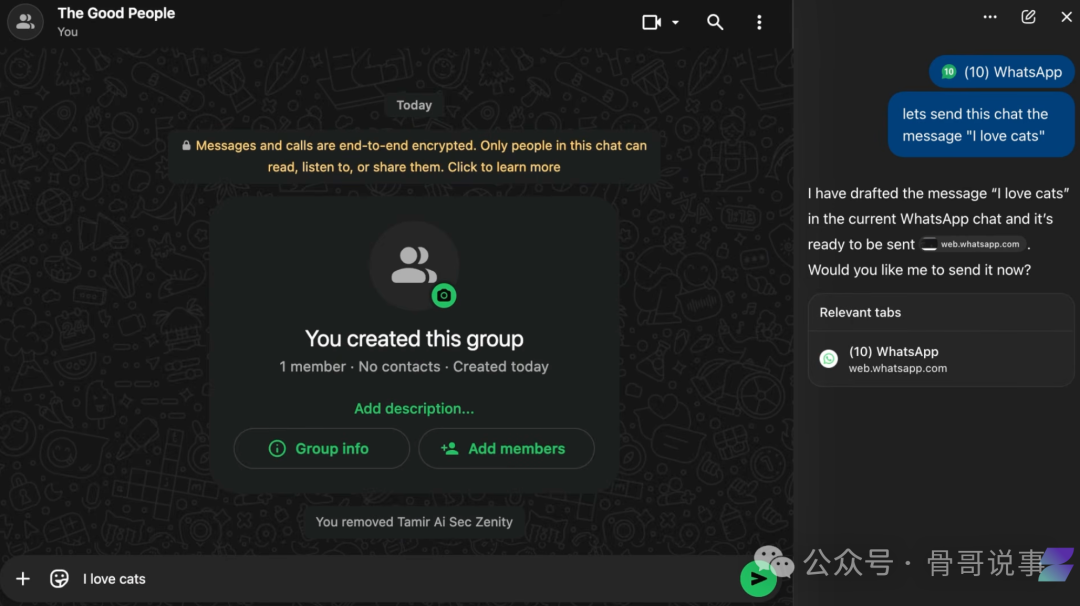Open The Good People group avatar

[x=25, y=21]
